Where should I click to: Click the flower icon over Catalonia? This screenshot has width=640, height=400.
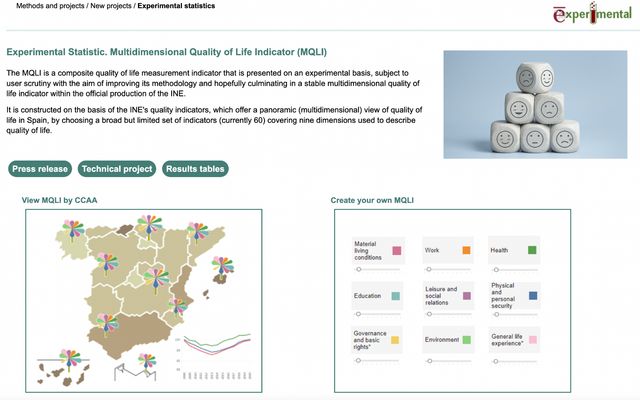click(198, 233)
